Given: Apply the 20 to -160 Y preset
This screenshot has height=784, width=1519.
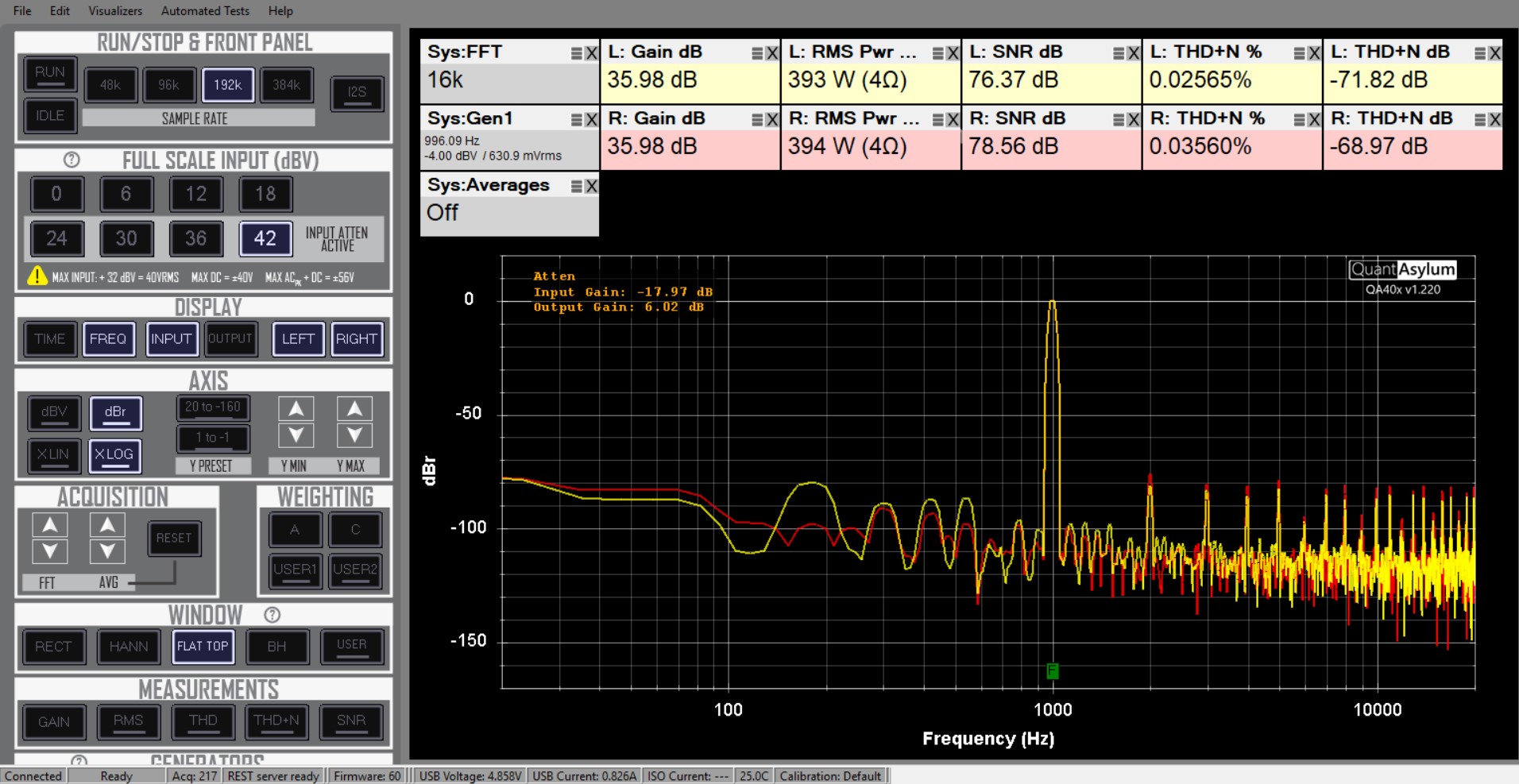Looking at the screenshot, I should [213, 407].
